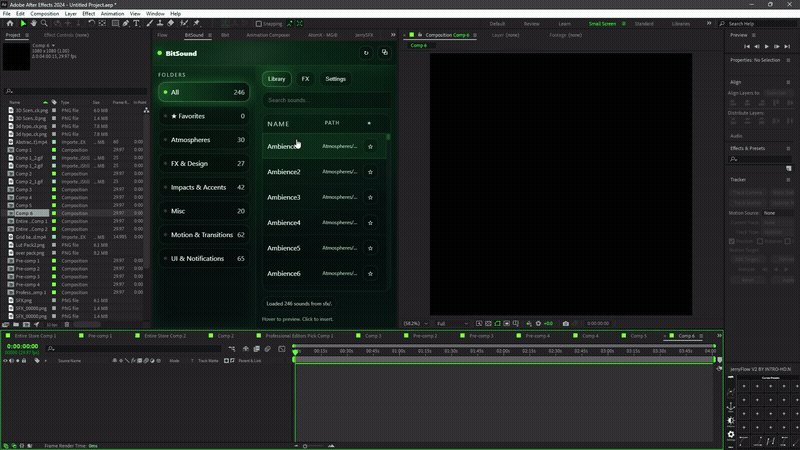800x450 pixels.
Task: Click the Composition Mini-Flowchart icon in timeline
Action: click(x=232, y=349)
